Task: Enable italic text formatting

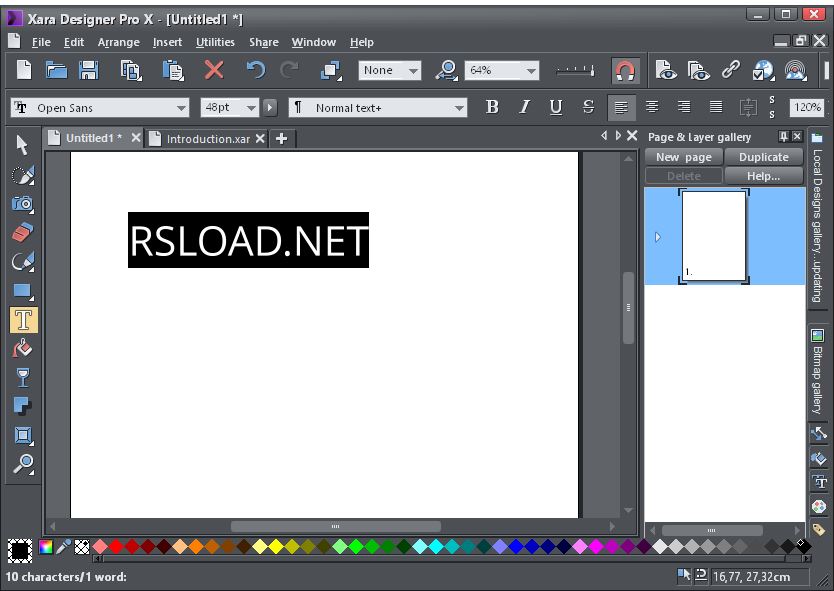Action: (x=524, y=106)
